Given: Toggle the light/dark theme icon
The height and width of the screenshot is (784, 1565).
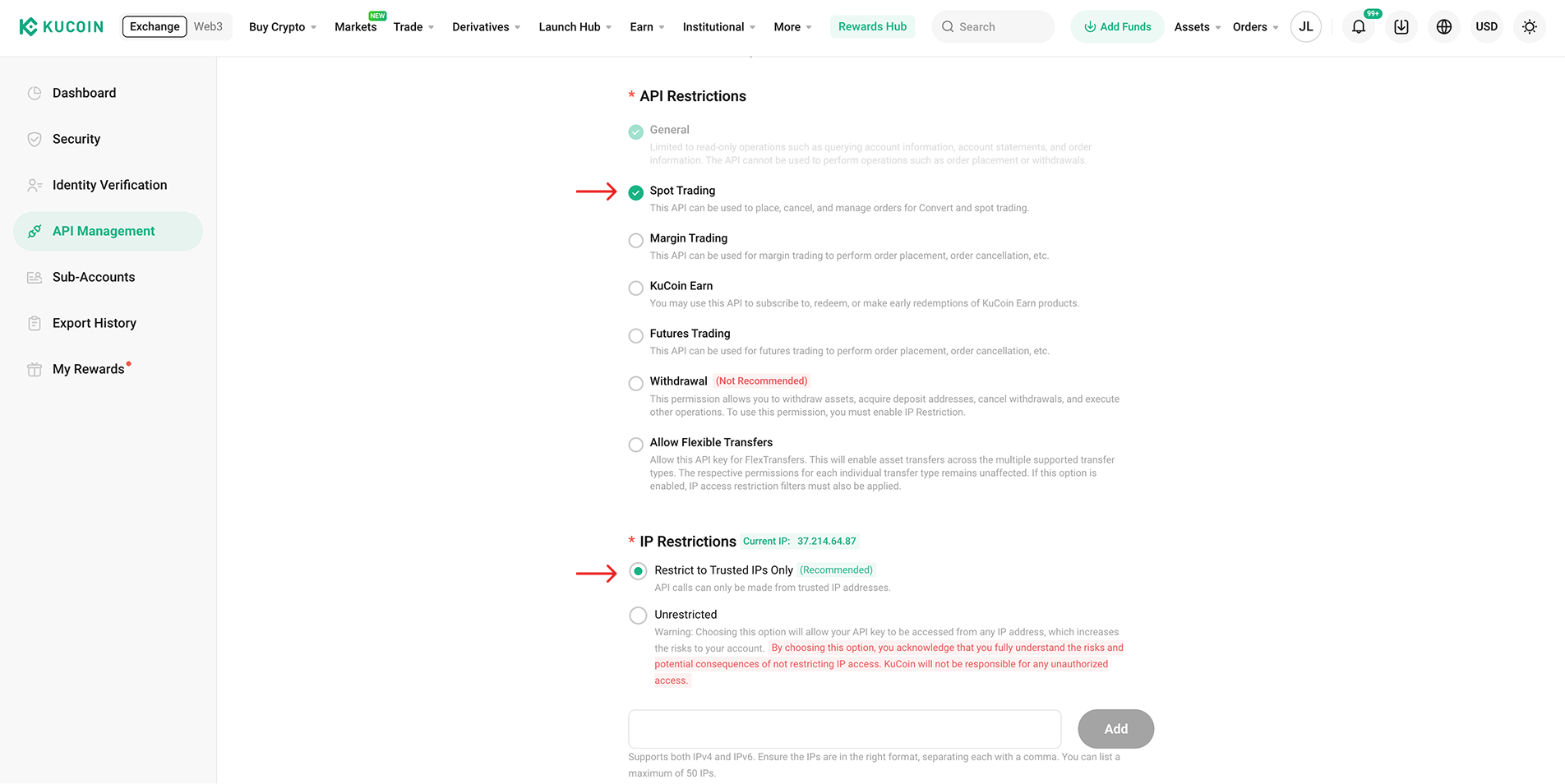Looking at the screenshot, I should point(1530,27).
